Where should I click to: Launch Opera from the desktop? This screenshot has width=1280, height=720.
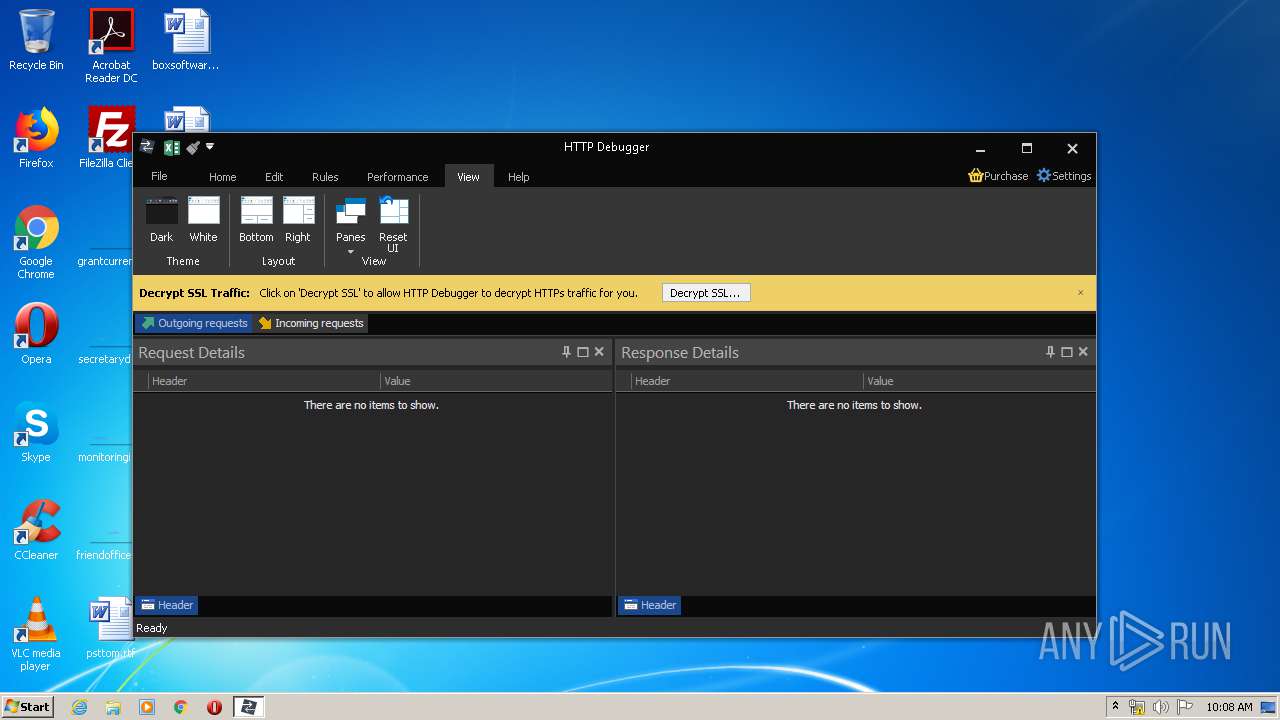point(36,334)
